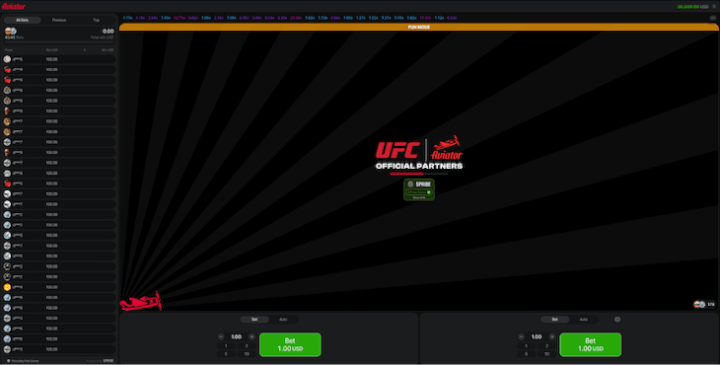This screenshot has width=720, height=365.
Task: Increase the right bet amount with plus
Action: coord(552,337)
